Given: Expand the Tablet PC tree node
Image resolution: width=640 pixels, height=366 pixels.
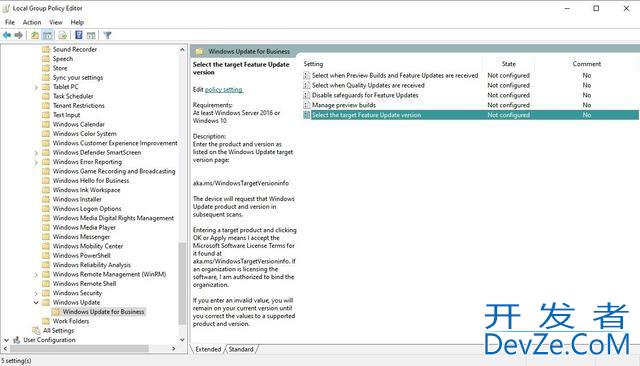Looking at the screenshot, I should pyautogui.click(x=36, y=87).
